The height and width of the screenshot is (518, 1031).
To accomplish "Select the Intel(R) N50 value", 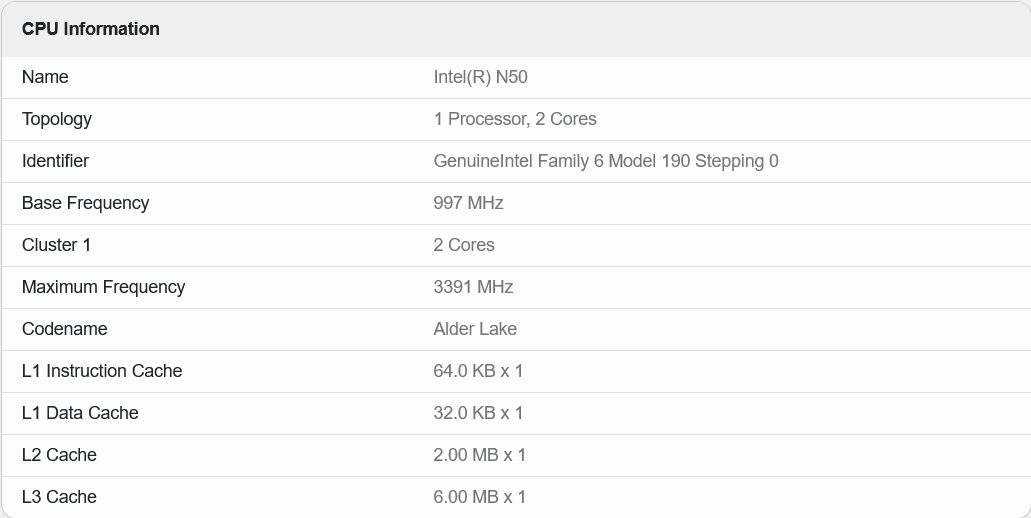I will tap(480, 77).
